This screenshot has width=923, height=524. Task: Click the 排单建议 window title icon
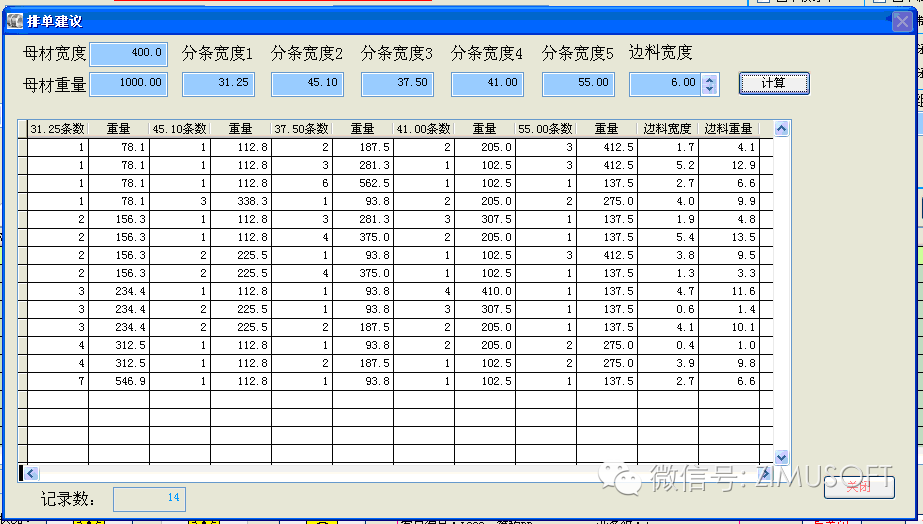click(14, 21)
